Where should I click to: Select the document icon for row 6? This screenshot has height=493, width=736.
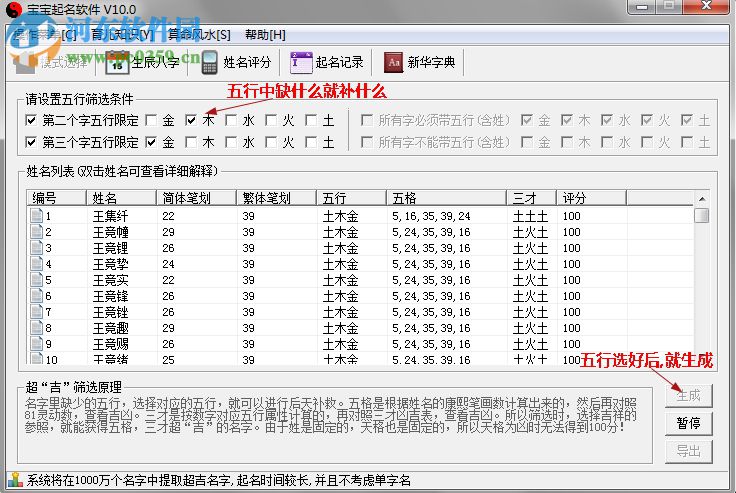click(x=36, y=295)
